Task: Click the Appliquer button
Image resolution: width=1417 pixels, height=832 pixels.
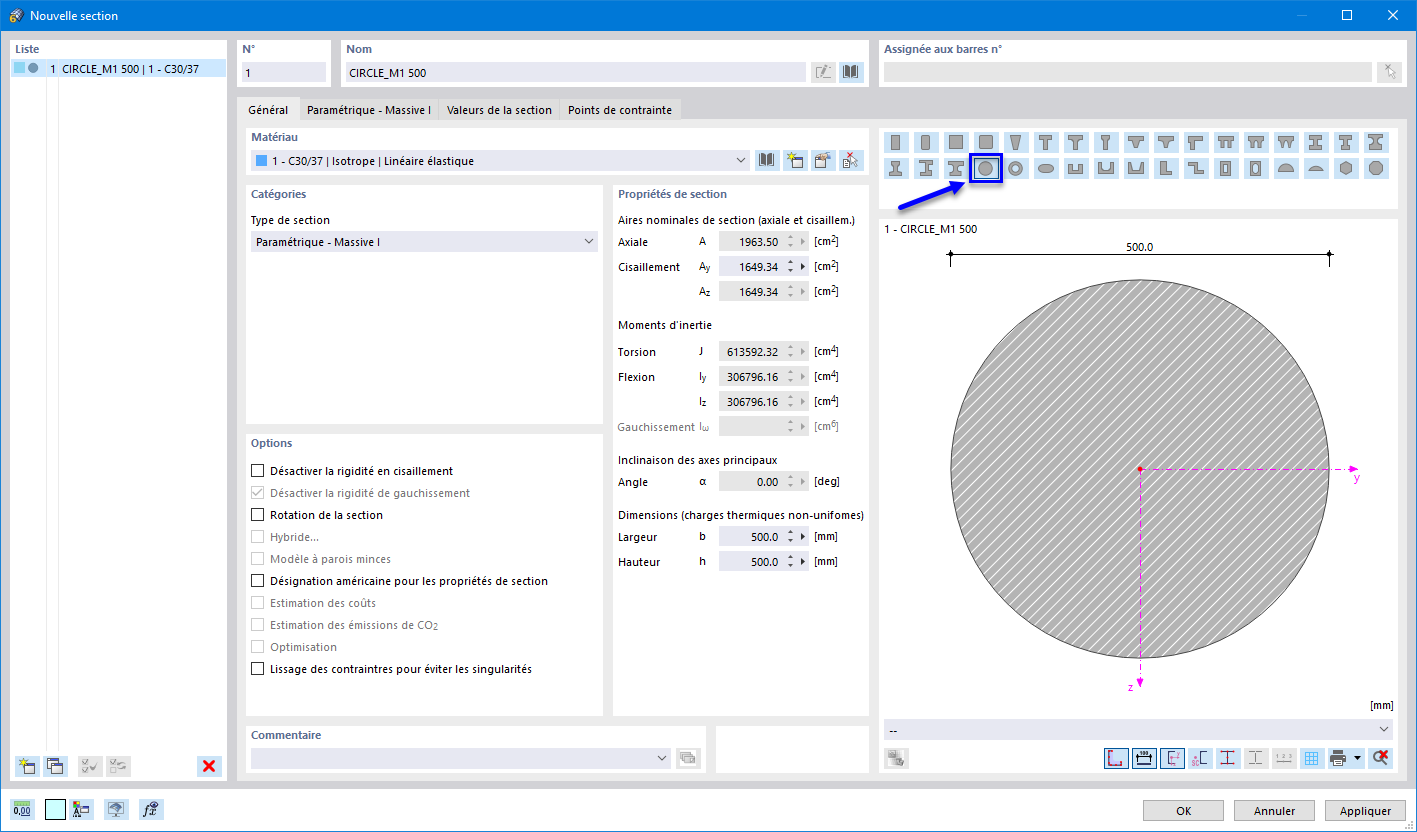Action: (x=1364, y=810)
